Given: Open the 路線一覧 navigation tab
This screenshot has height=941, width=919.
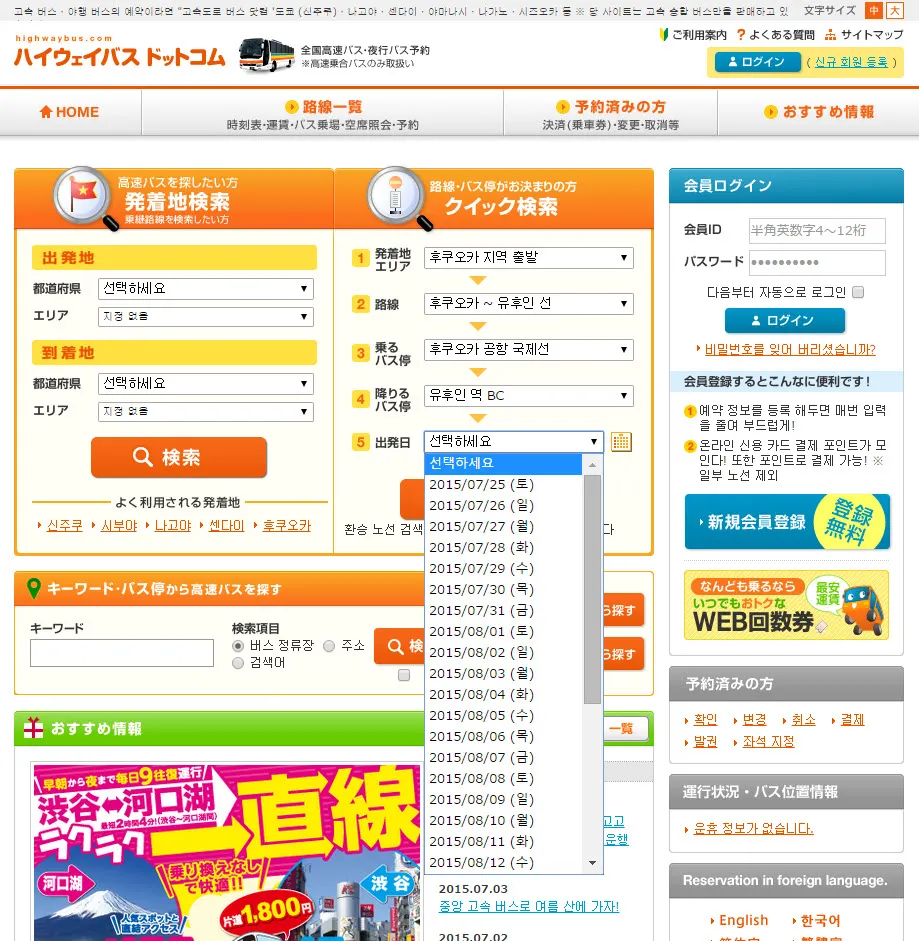Looking at the screenshot, I should [x=322, y=114].
